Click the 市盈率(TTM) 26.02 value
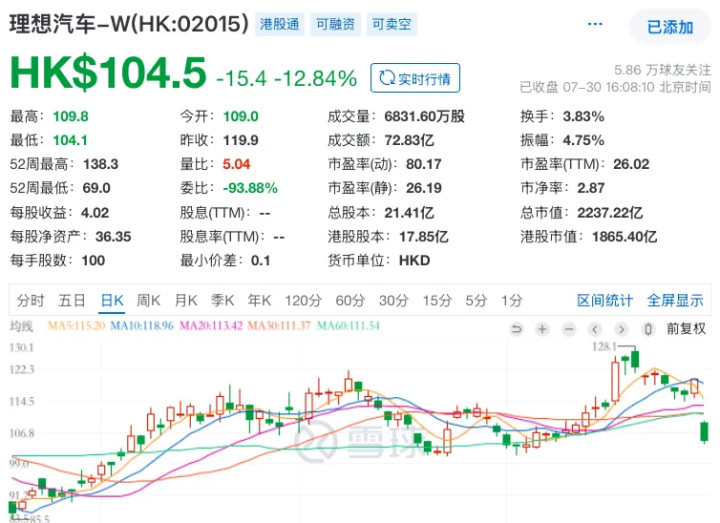The image size is (720, 523). [631, 164]
